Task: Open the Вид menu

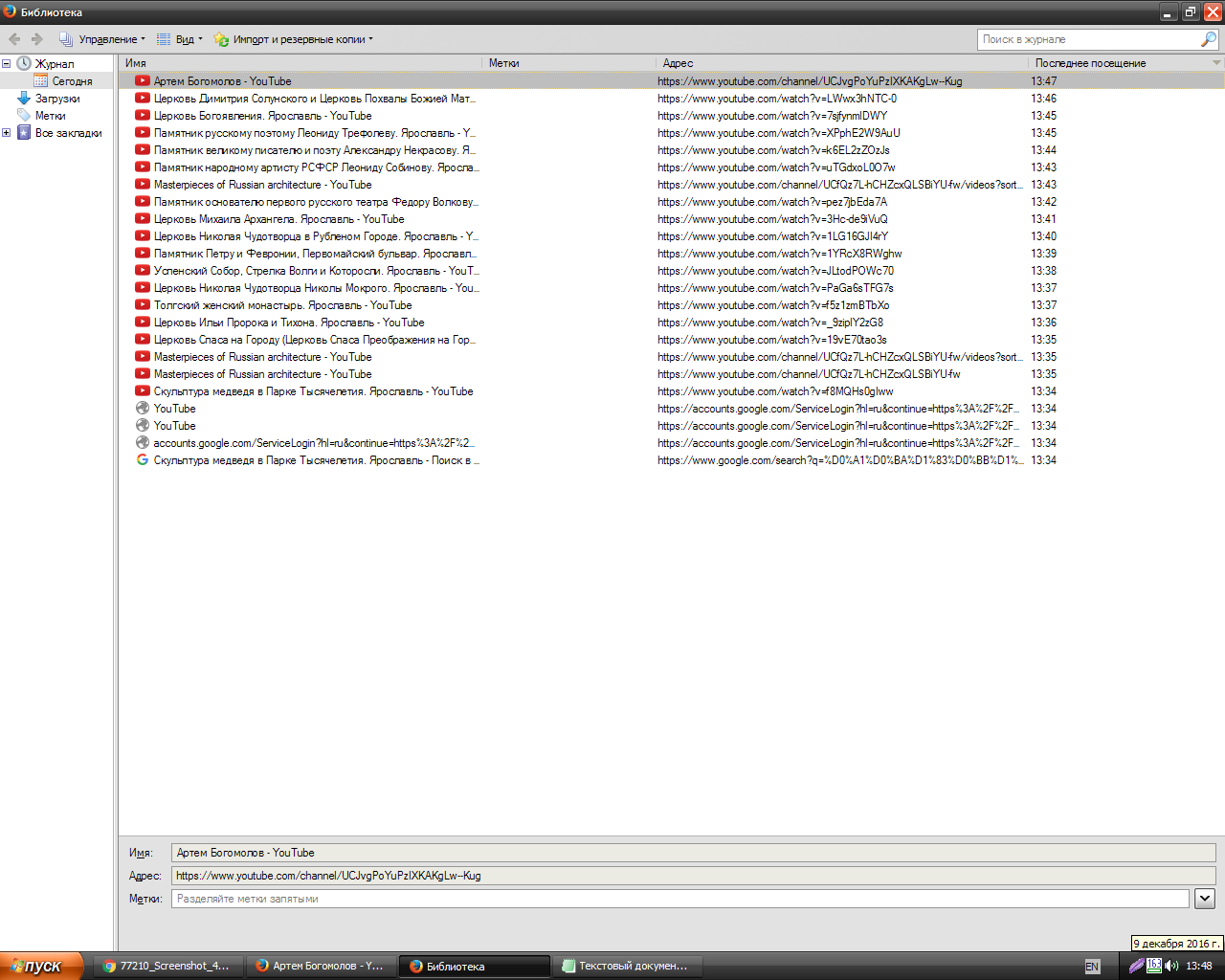Action: [179, 39]
